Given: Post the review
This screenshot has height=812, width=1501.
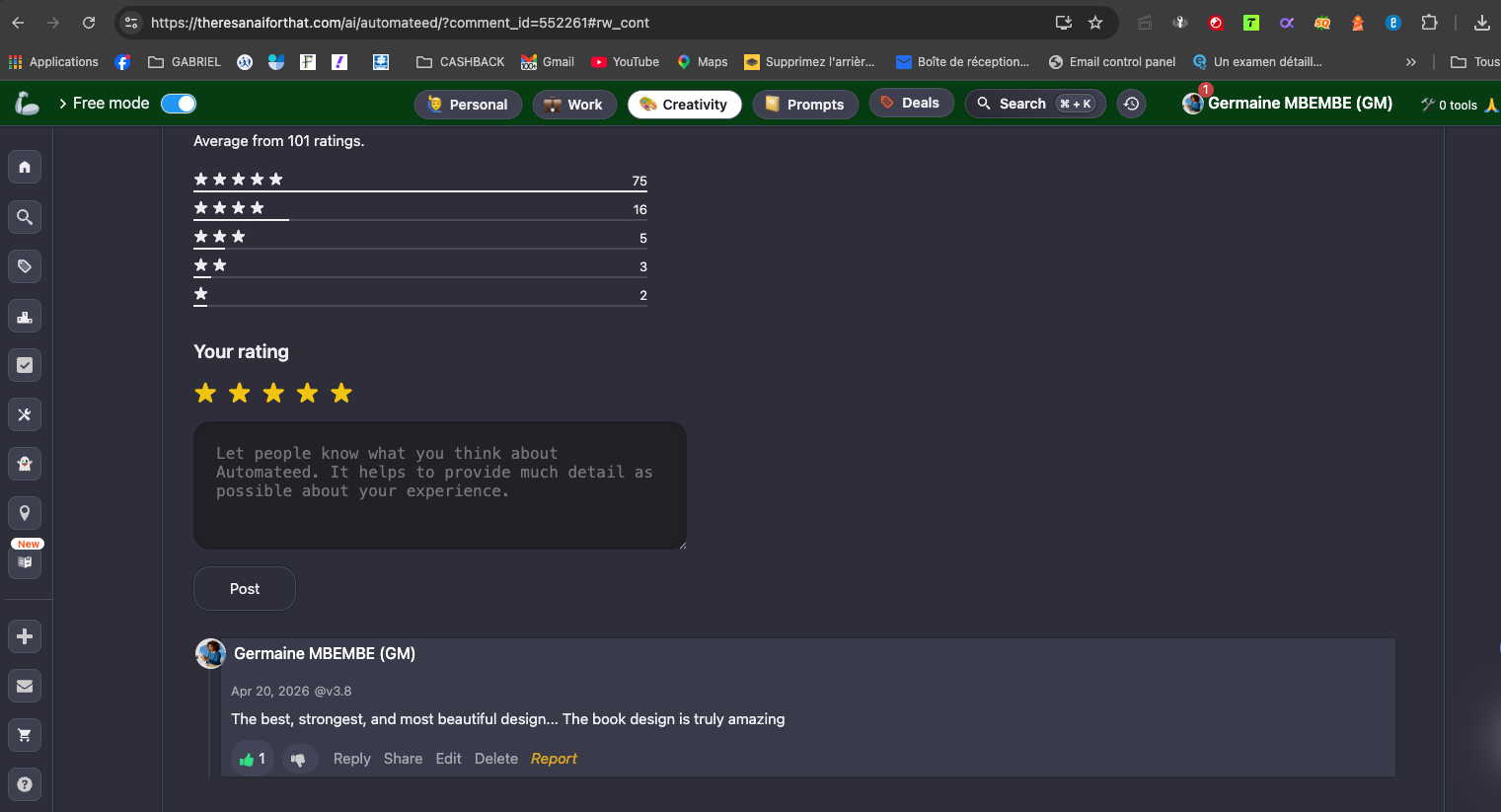Looking at the screenshot, I should 245,588.
